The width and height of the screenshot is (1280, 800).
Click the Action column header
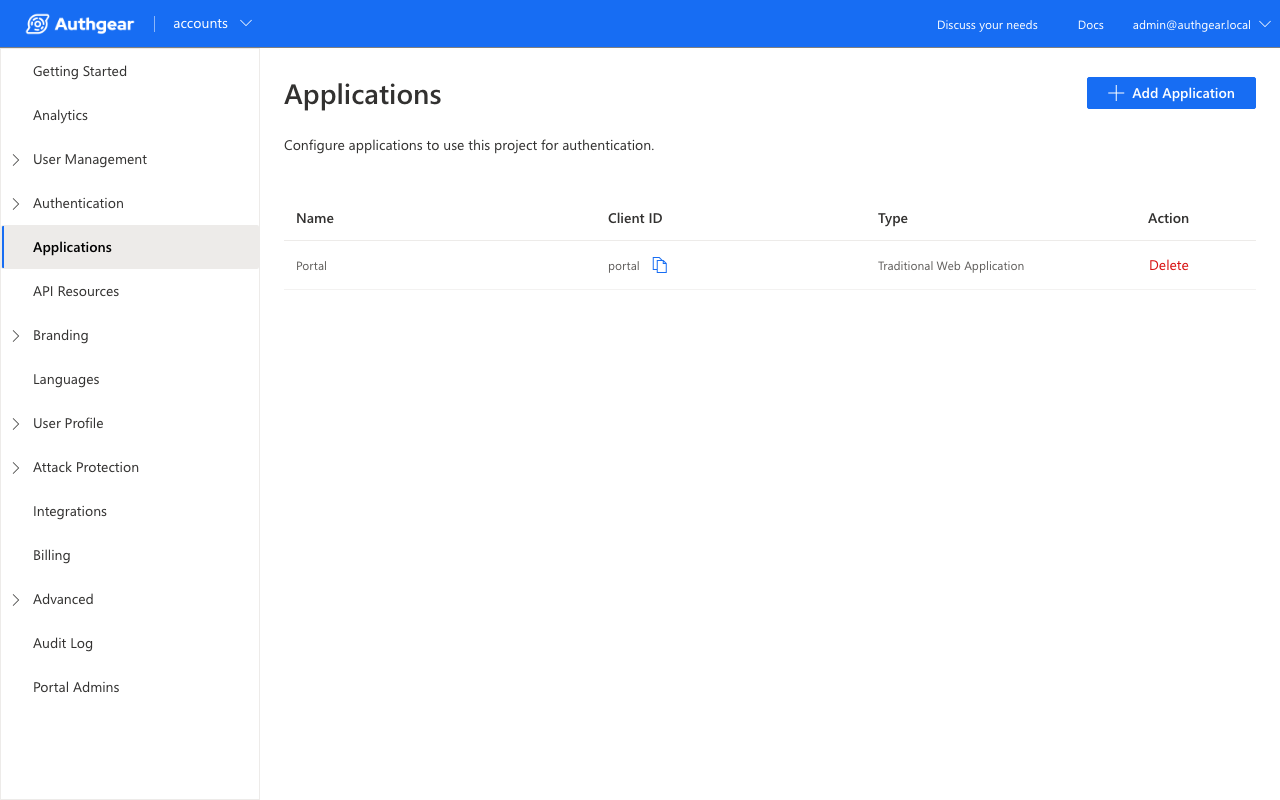[x=1168, y=218]
